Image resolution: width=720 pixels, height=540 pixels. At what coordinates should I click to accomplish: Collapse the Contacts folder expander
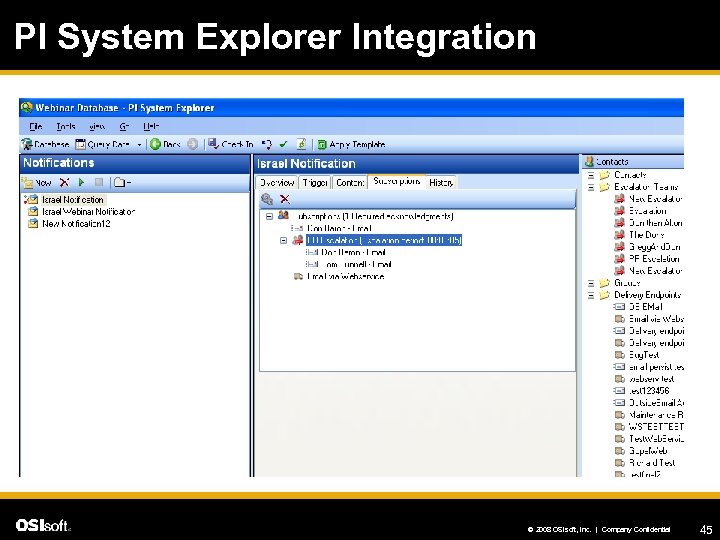tap(591, 175)
